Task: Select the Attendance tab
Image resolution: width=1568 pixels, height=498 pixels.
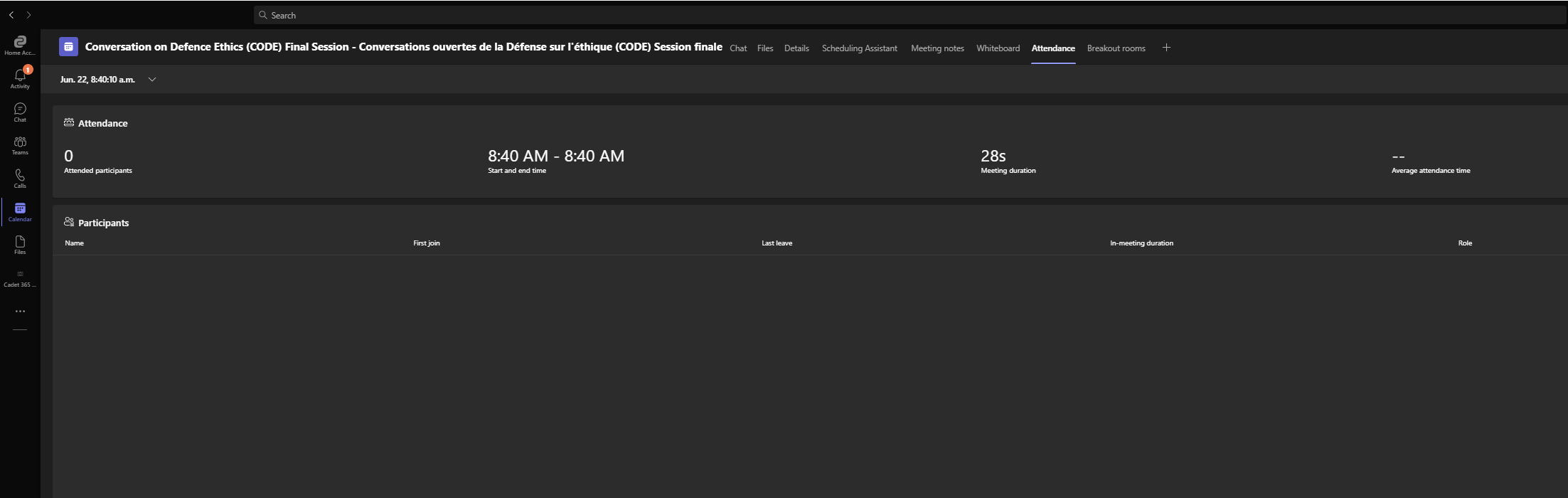Action: tap(1053, 48)
